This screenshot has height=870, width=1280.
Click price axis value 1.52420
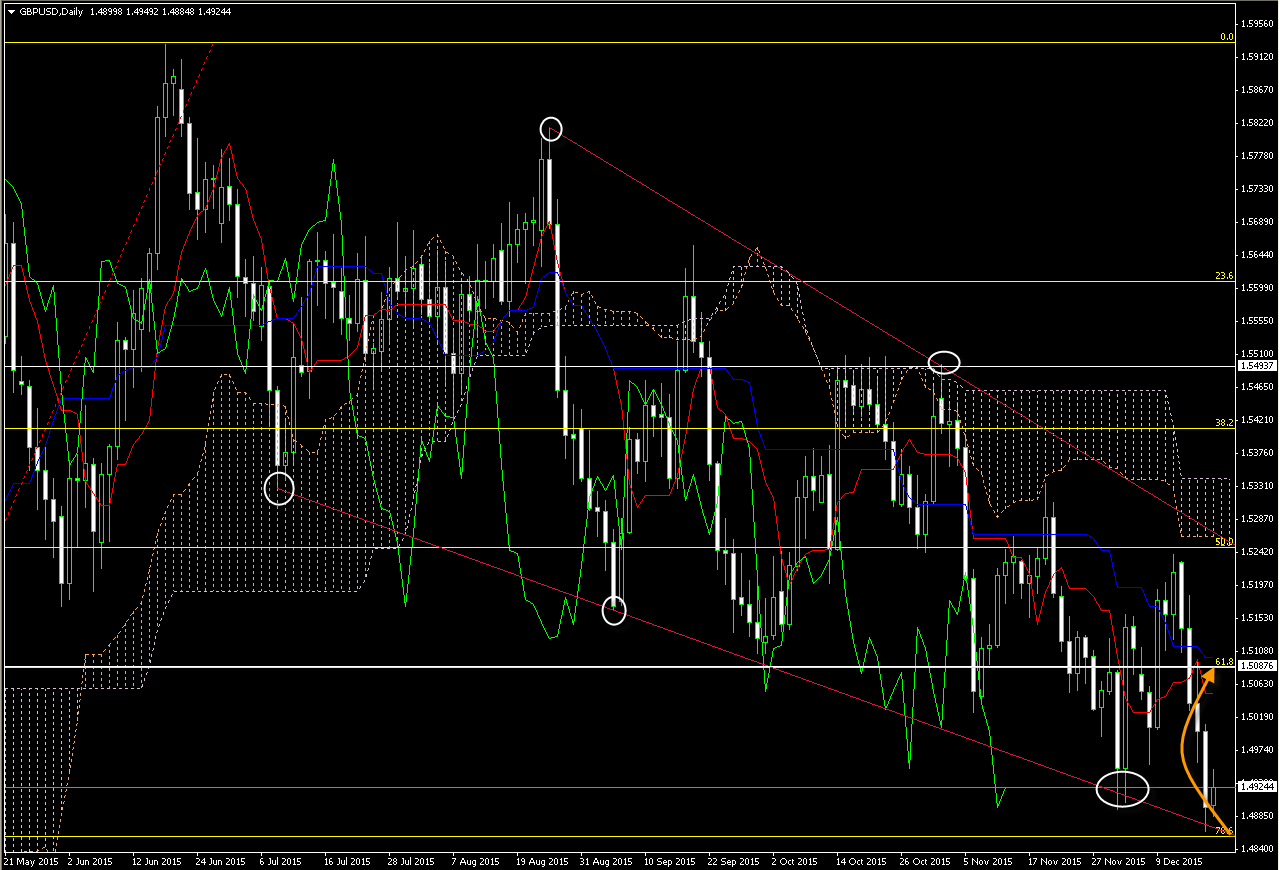pyautogui.click(x=1257, y=551)
